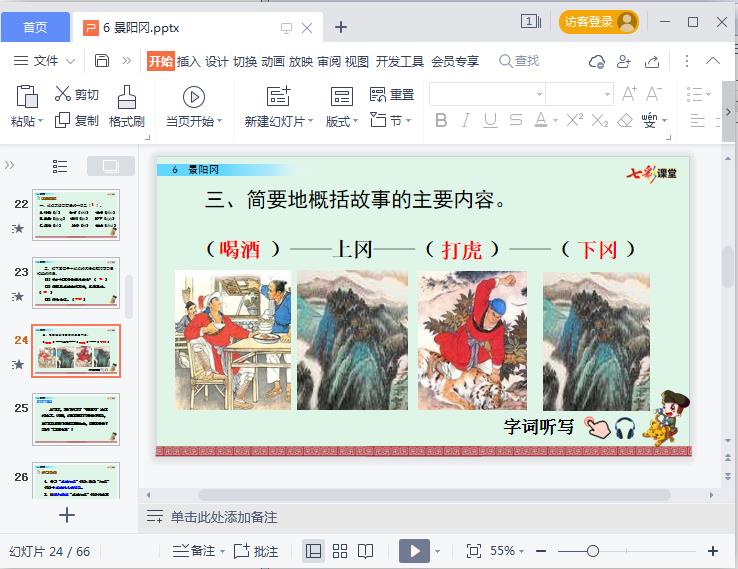Click the font color A icon
The height and width of the screenshot is (569, 738).
coord(541,120)
